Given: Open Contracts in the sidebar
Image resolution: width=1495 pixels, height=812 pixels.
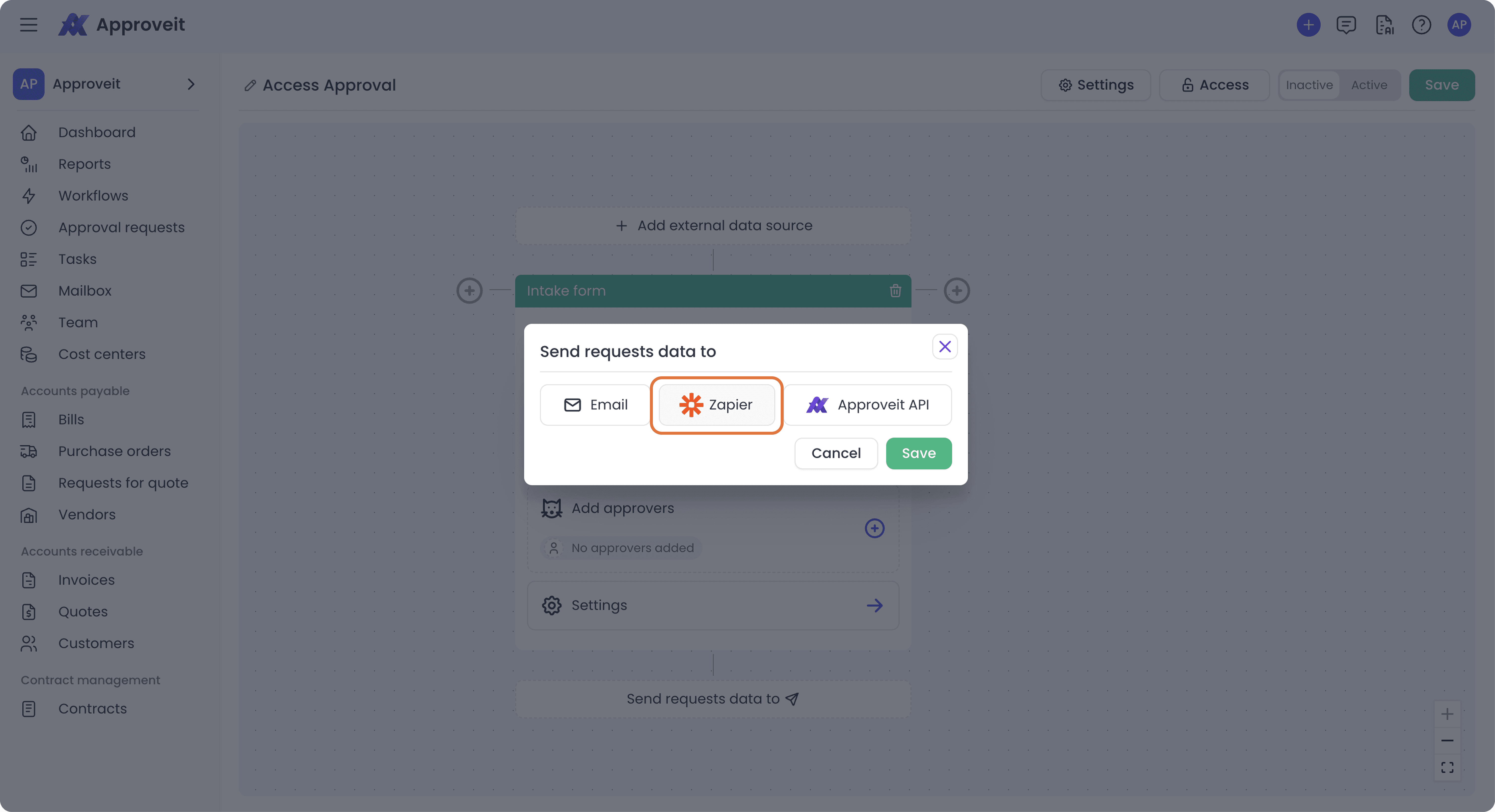Looking at the screenshot, I should (x=92, y=709).
